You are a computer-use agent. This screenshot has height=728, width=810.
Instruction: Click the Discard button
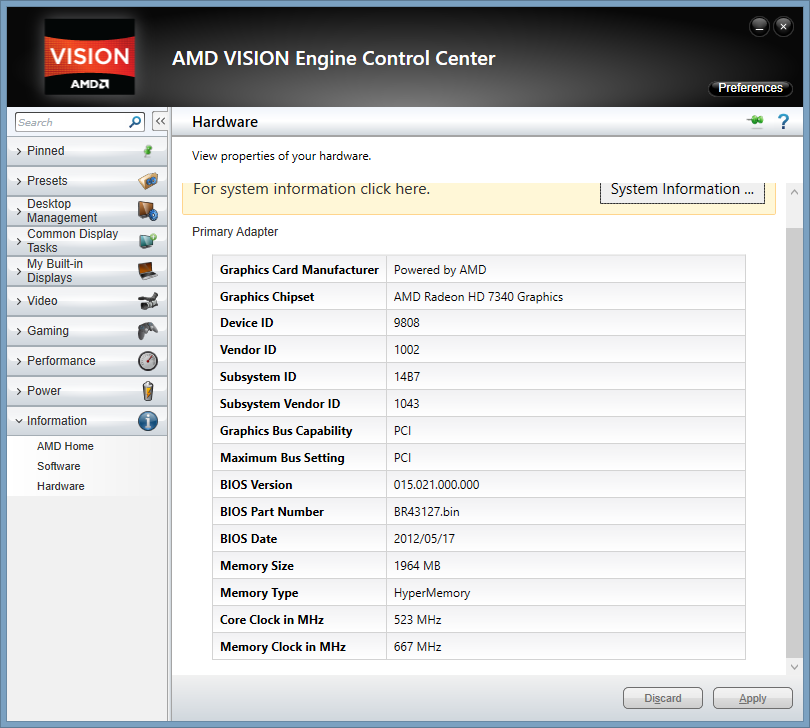(663, 698)
